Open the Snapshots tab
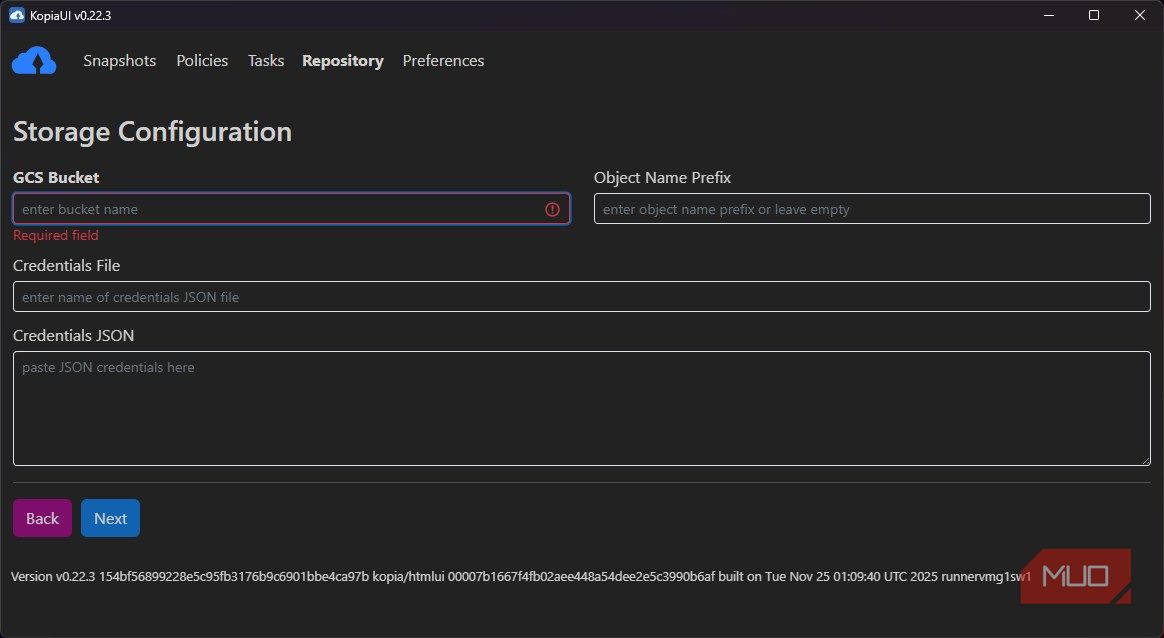Screen dimensions: 1164x638 (120, 61)
